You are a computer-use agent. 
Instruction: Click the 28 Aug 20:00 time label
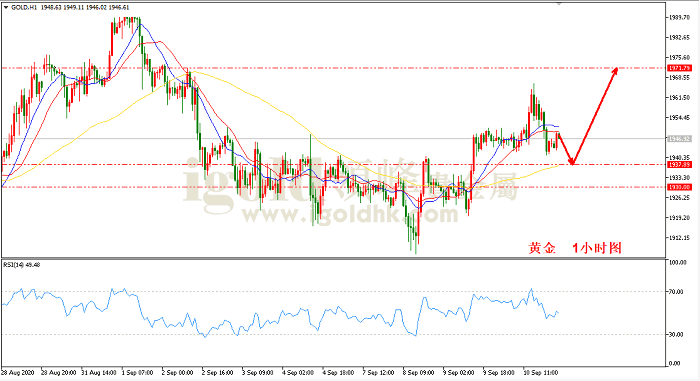pyautogui.click(x=58, y=373)
